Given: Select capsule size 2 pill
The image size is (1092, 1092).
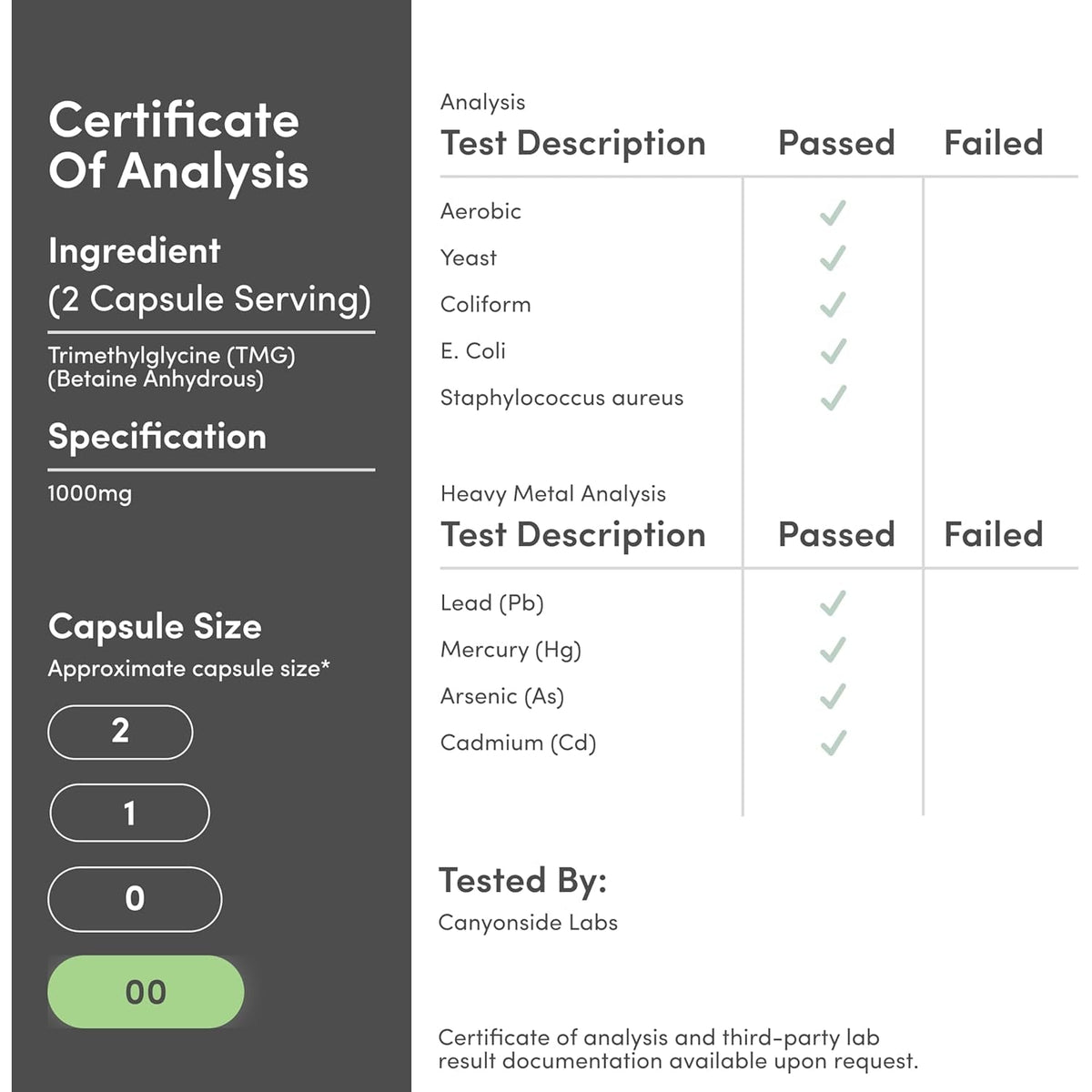Looking at the screenshot, I should (120, 732).
